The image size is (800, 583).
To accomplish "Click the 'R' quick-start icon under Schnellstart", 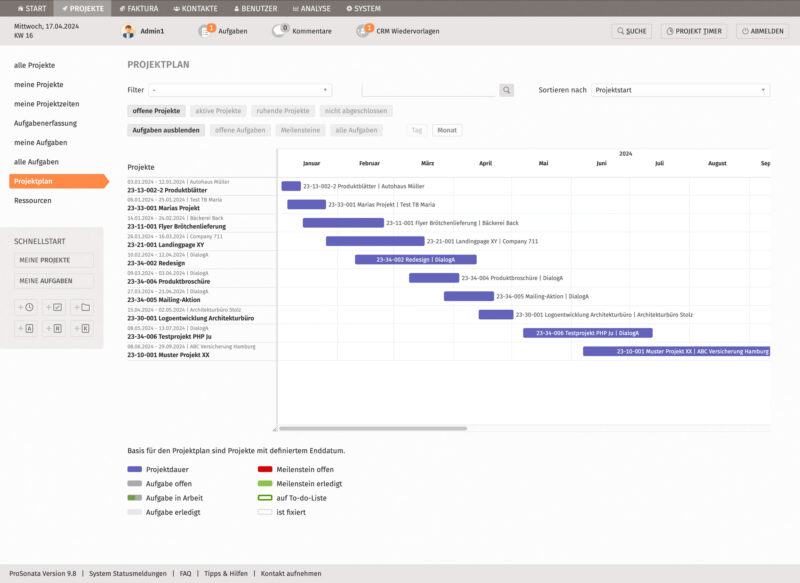I will click(x=56, y=328).
